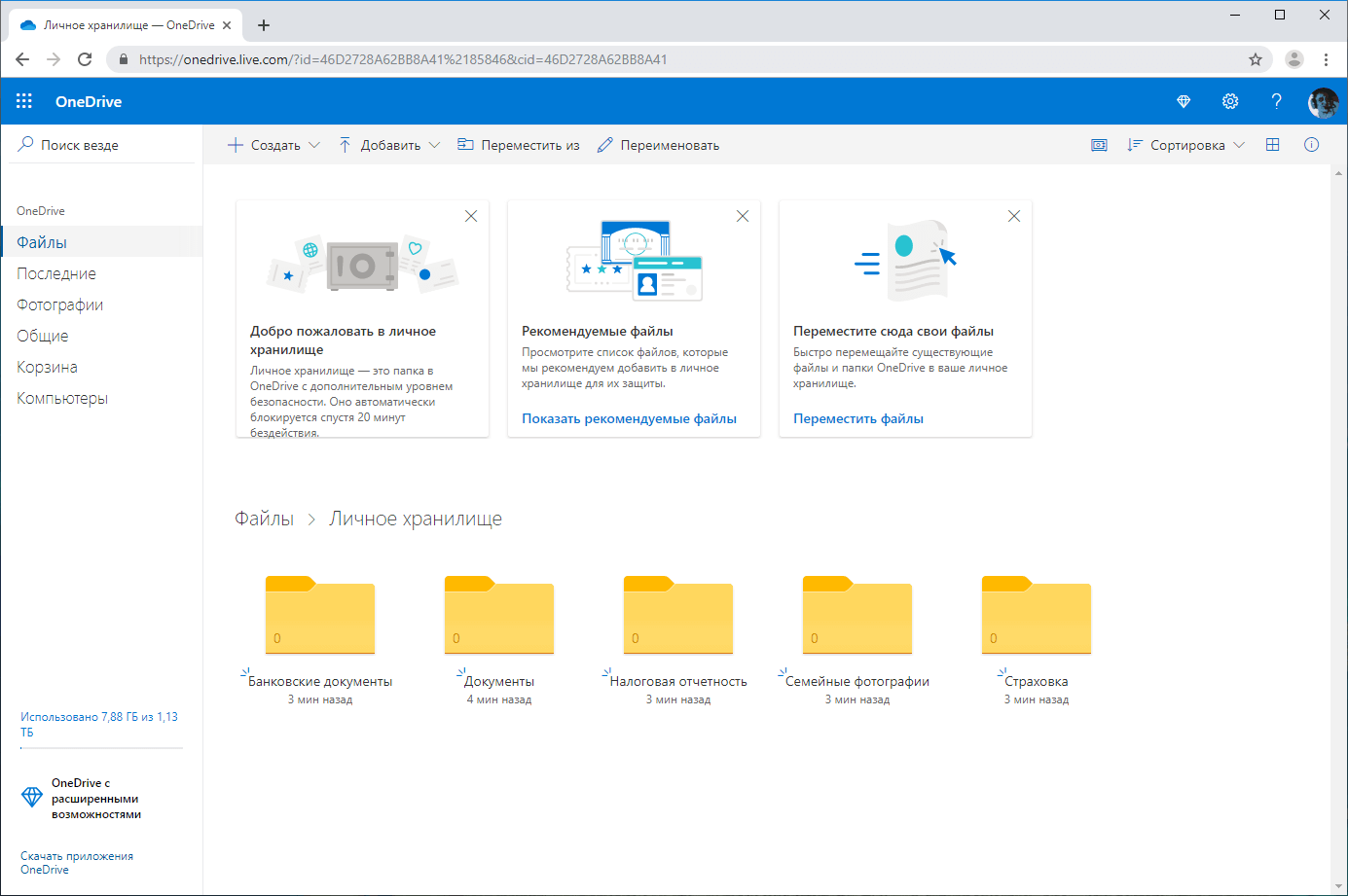Open the Help question mark icon
This screenshot has height=896, width=1348.
pyautogui.click(x=1276, y=101)
